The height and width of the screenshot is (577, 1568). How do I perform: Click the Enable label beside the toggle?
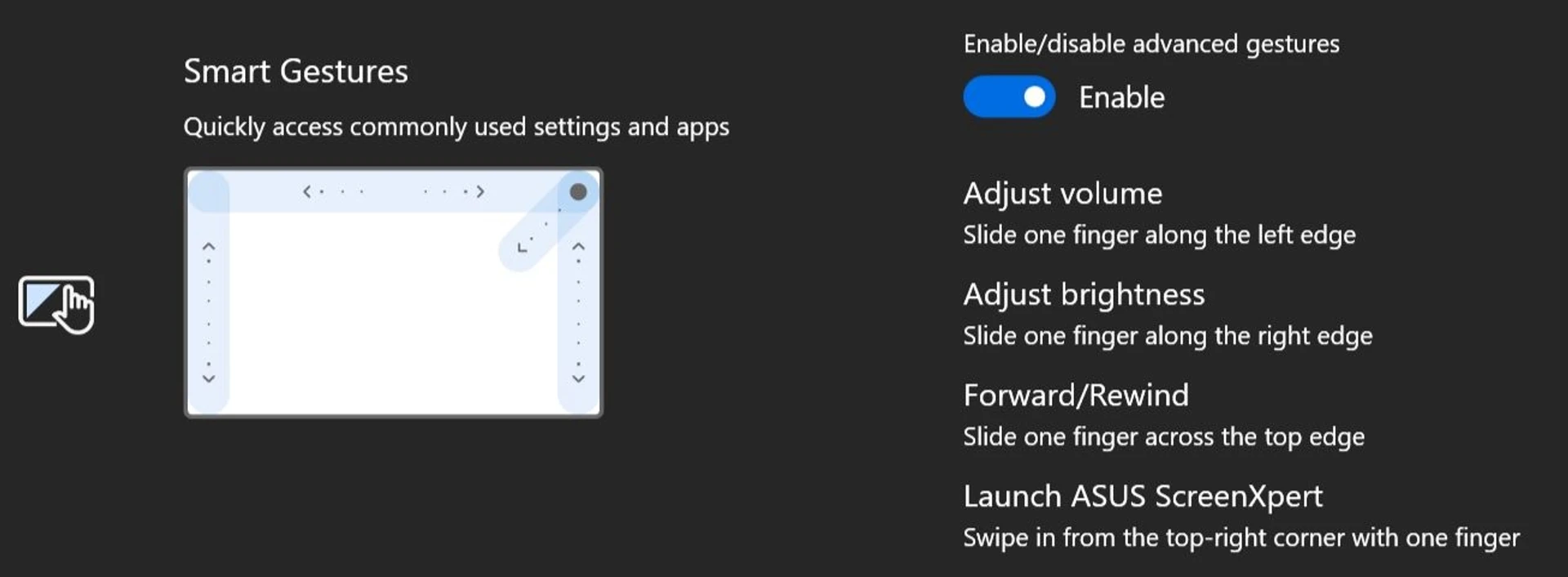[x=1122, y=98]
